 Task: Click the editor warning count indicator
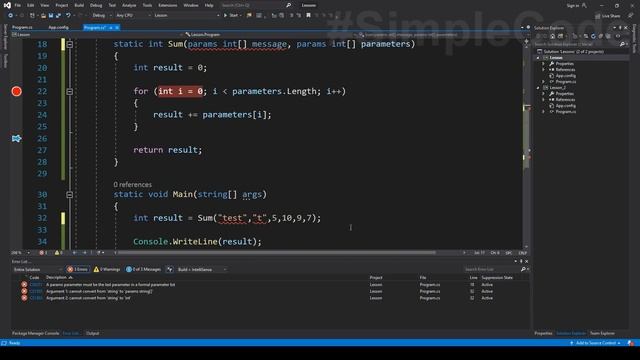pos(58,253)
